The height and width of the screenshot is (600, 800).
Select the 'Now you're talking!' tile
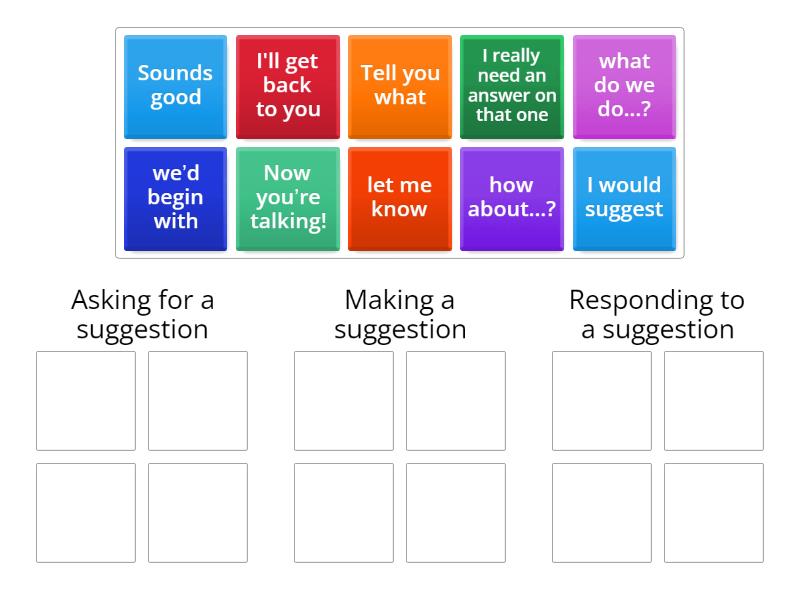pos(287,198)
